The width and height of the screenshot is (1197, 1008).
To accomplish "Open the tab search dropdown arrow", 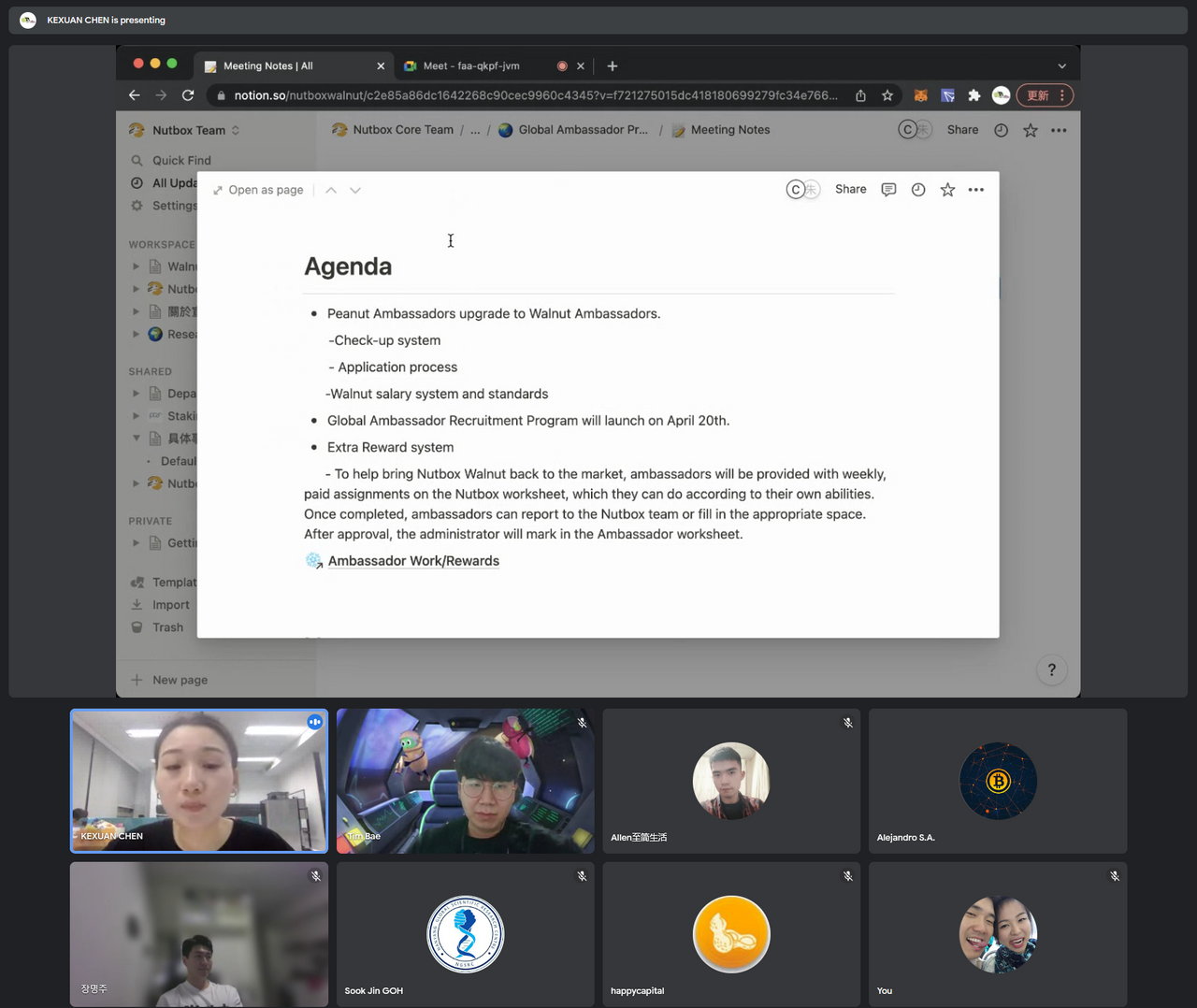I will 1061,66.
